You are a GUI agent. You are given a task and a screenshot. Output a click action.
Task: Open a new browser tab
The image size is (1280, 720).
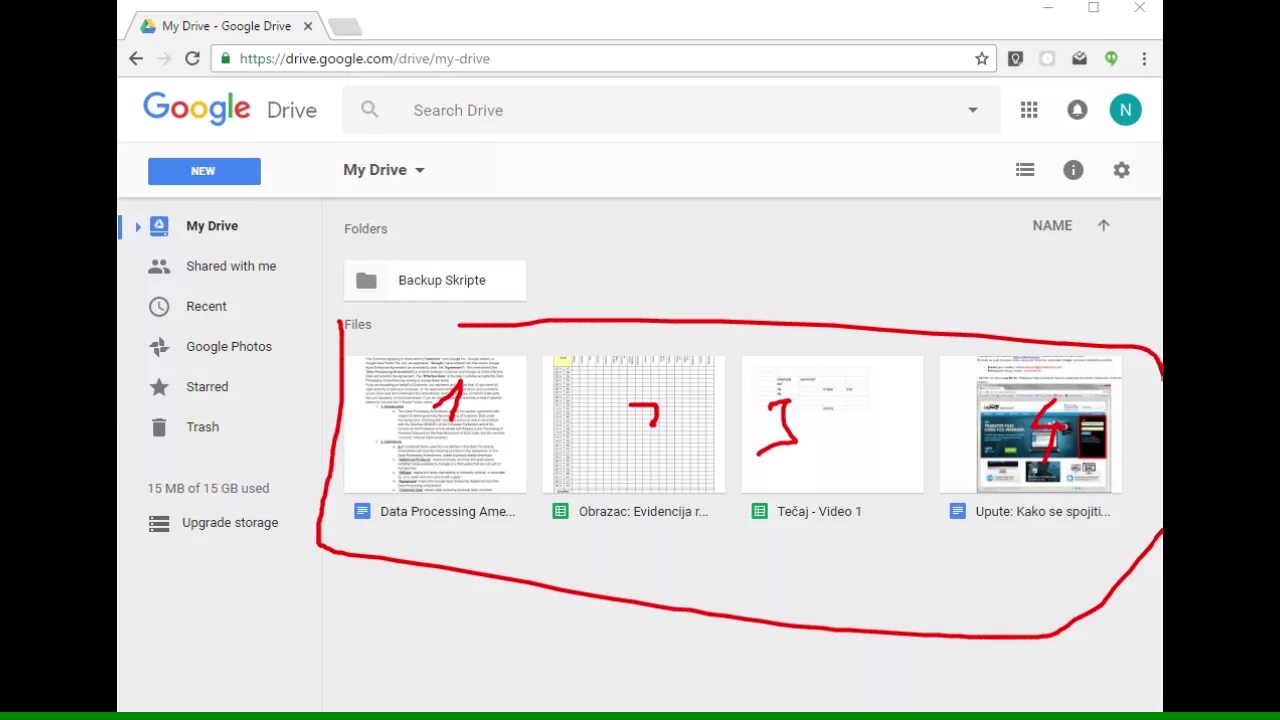coord(344,27)
